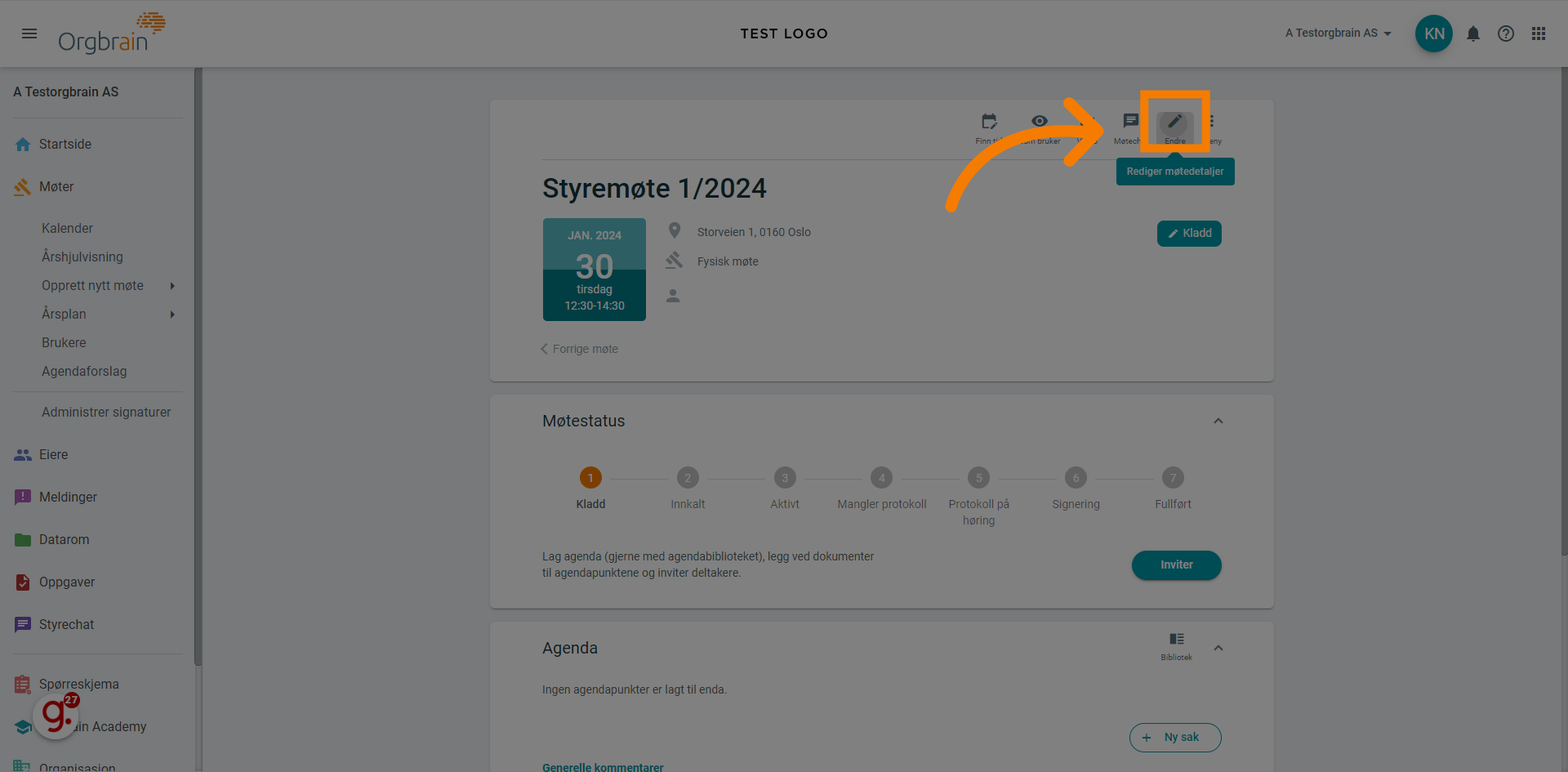This screenshot has width=1568, height=772.
Task: Click the floating g. badge icon
Action: coord(56,716)
